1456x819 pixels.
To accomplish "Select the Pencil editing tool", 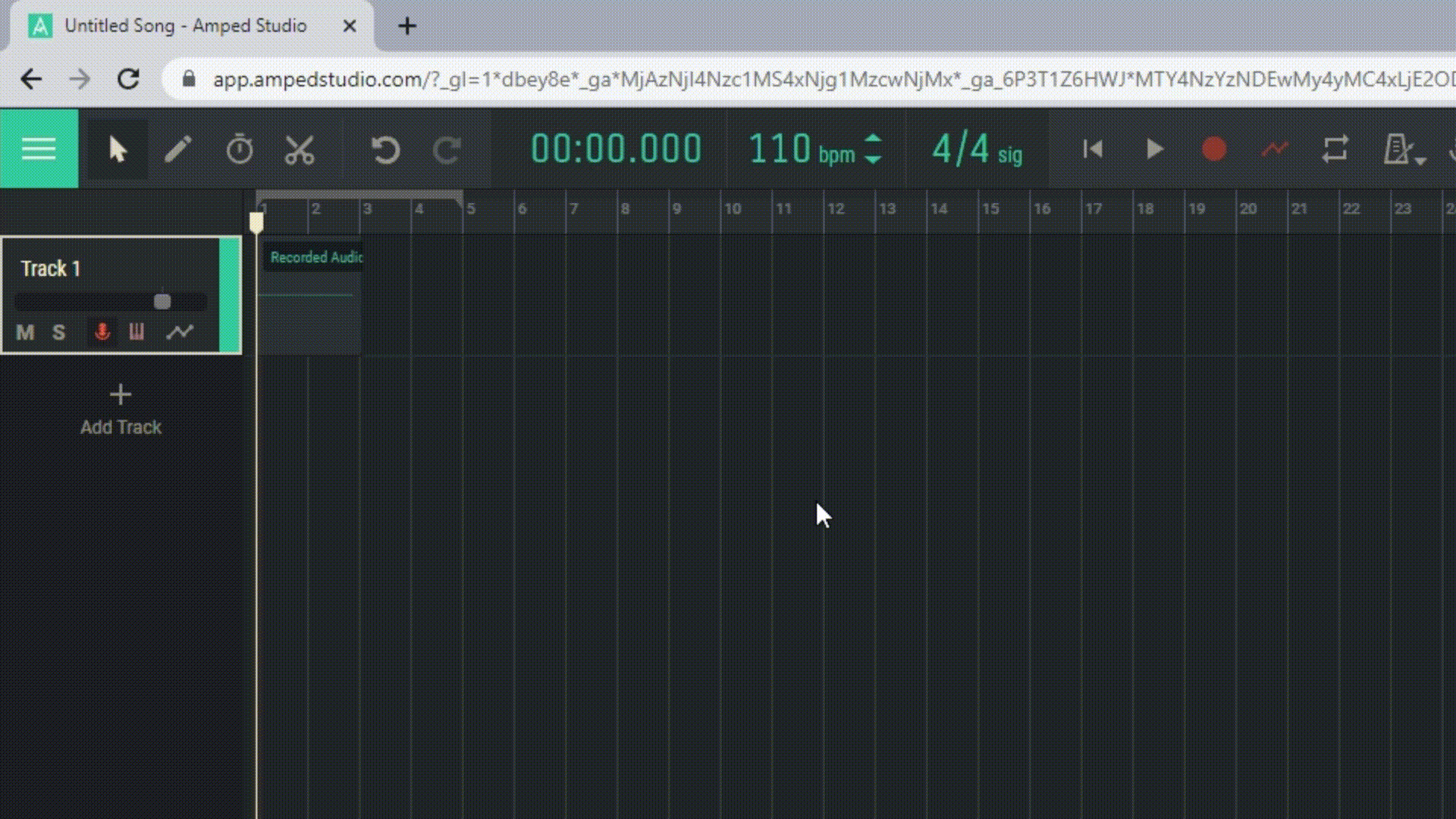I will [x=179, y=149].
